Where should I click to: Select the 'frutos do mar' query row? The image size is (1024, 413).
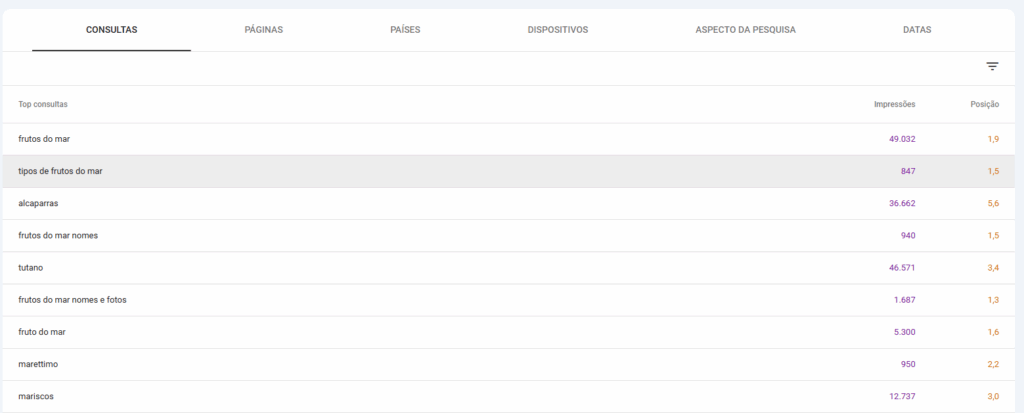pyautogui.click(x=44, y=139)
